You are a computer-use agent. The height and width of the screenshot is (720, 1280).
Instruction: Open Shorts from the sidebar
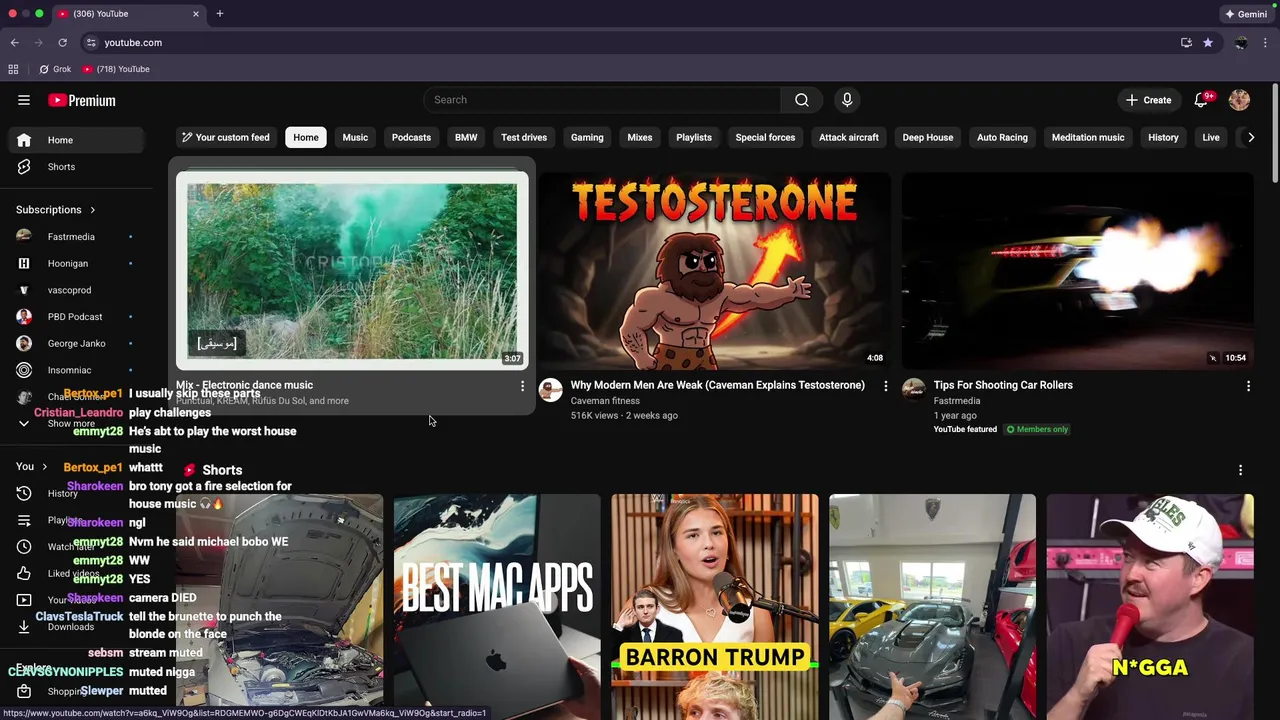coord(61,167)
